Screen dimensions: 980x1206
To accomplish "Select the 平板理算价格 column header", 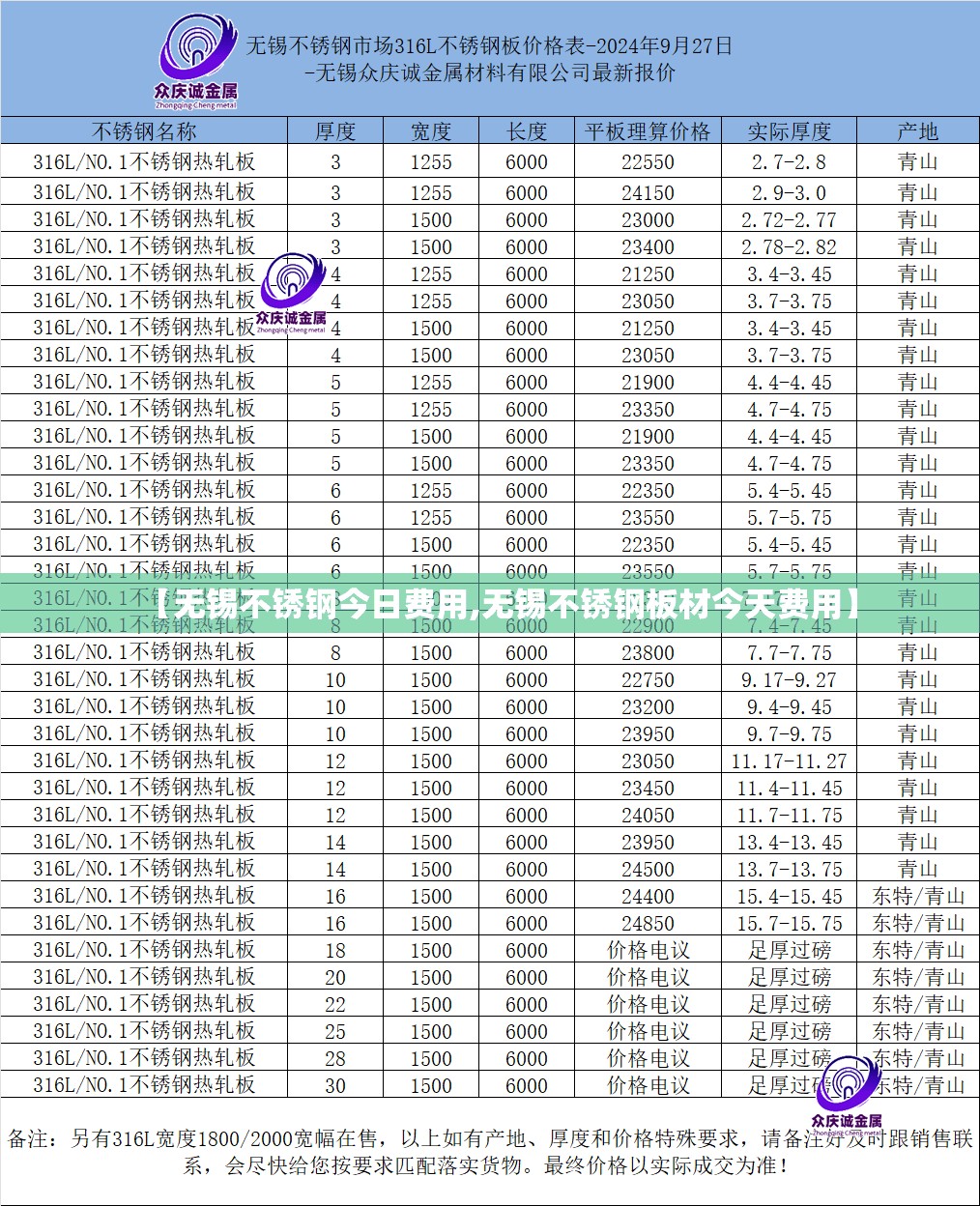I will tap(648, 131).
